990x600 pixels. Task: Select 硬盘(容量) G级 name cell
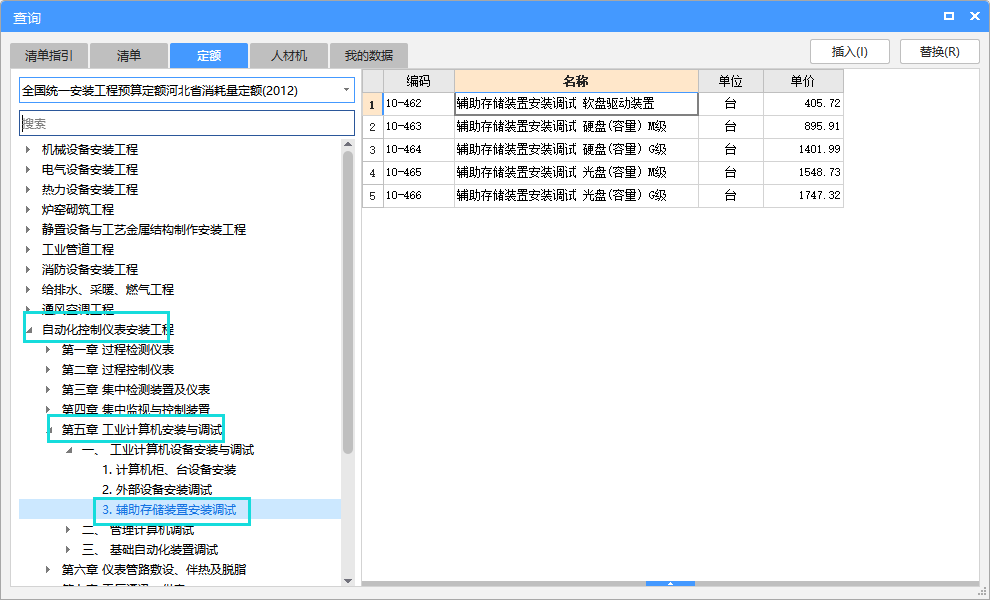pos(576,150)
